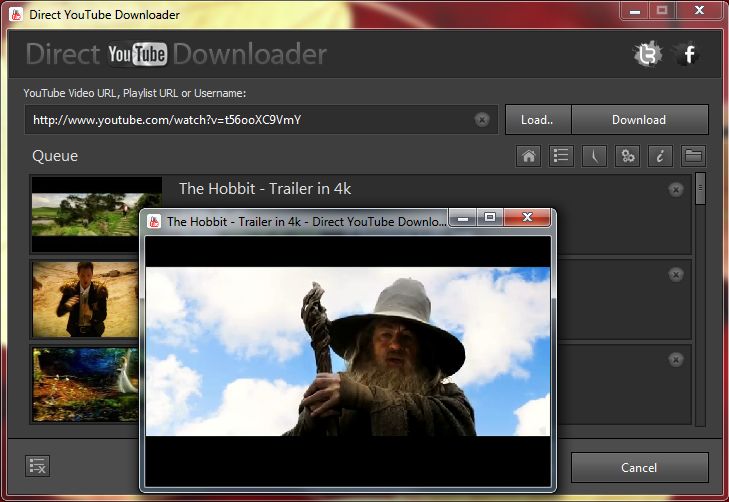
Task: Click the info 'i' icon
Action: click(659, 156)
